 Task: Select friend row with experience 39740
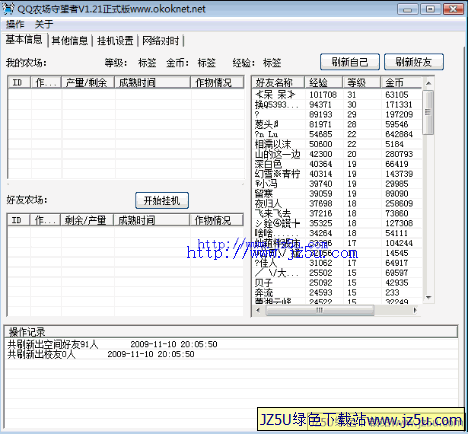click(337, 184)
